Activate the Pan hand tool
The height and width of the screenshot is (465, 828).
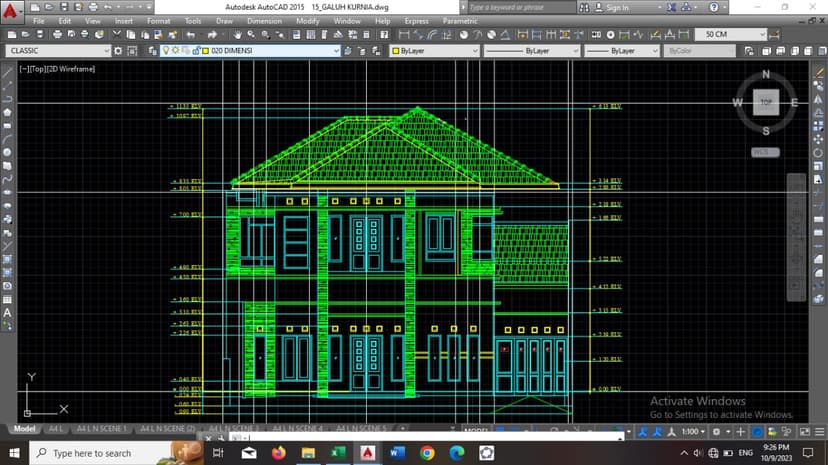[237, 35]
